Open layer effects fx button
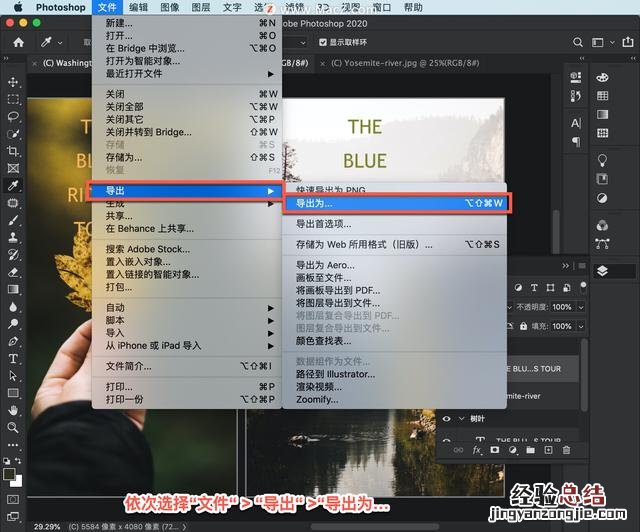 click(478, 450)
